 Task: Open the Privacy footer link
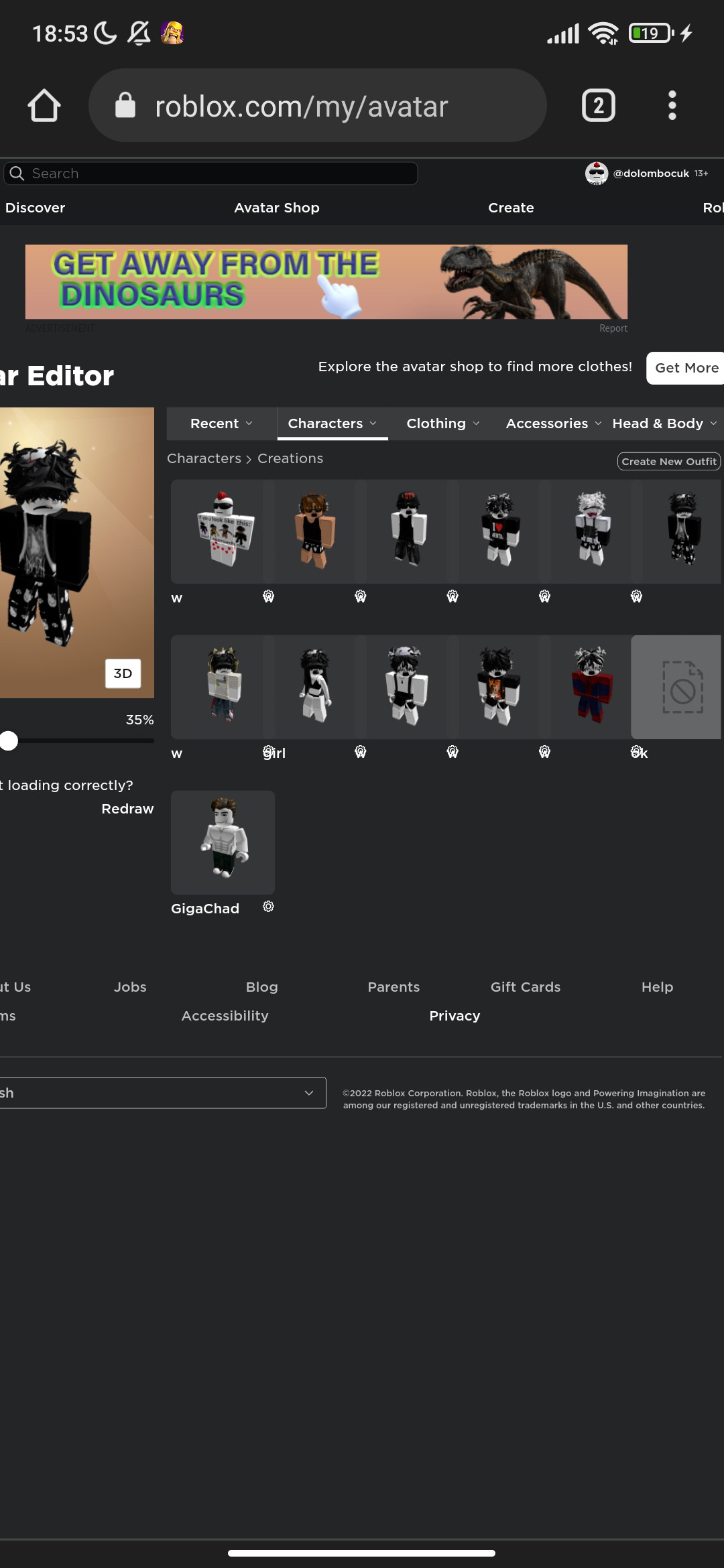pos(455,1016)
